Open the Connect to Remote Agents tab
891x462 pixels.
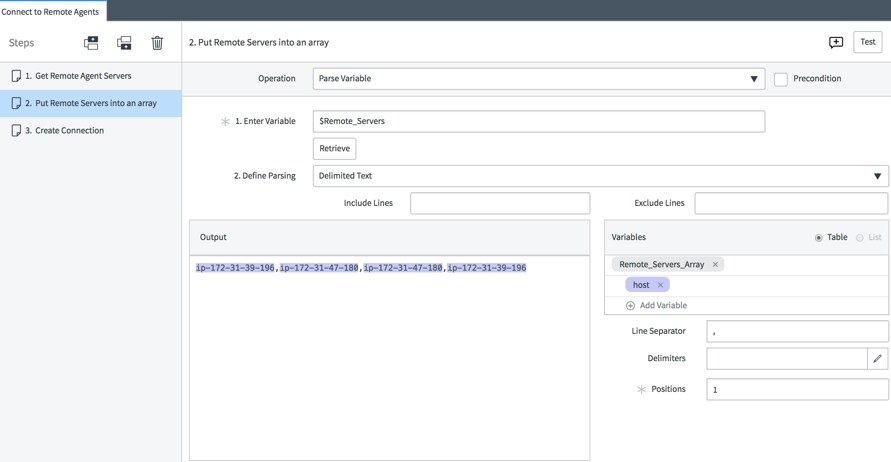pyautogui.click(x=51, y=11)
